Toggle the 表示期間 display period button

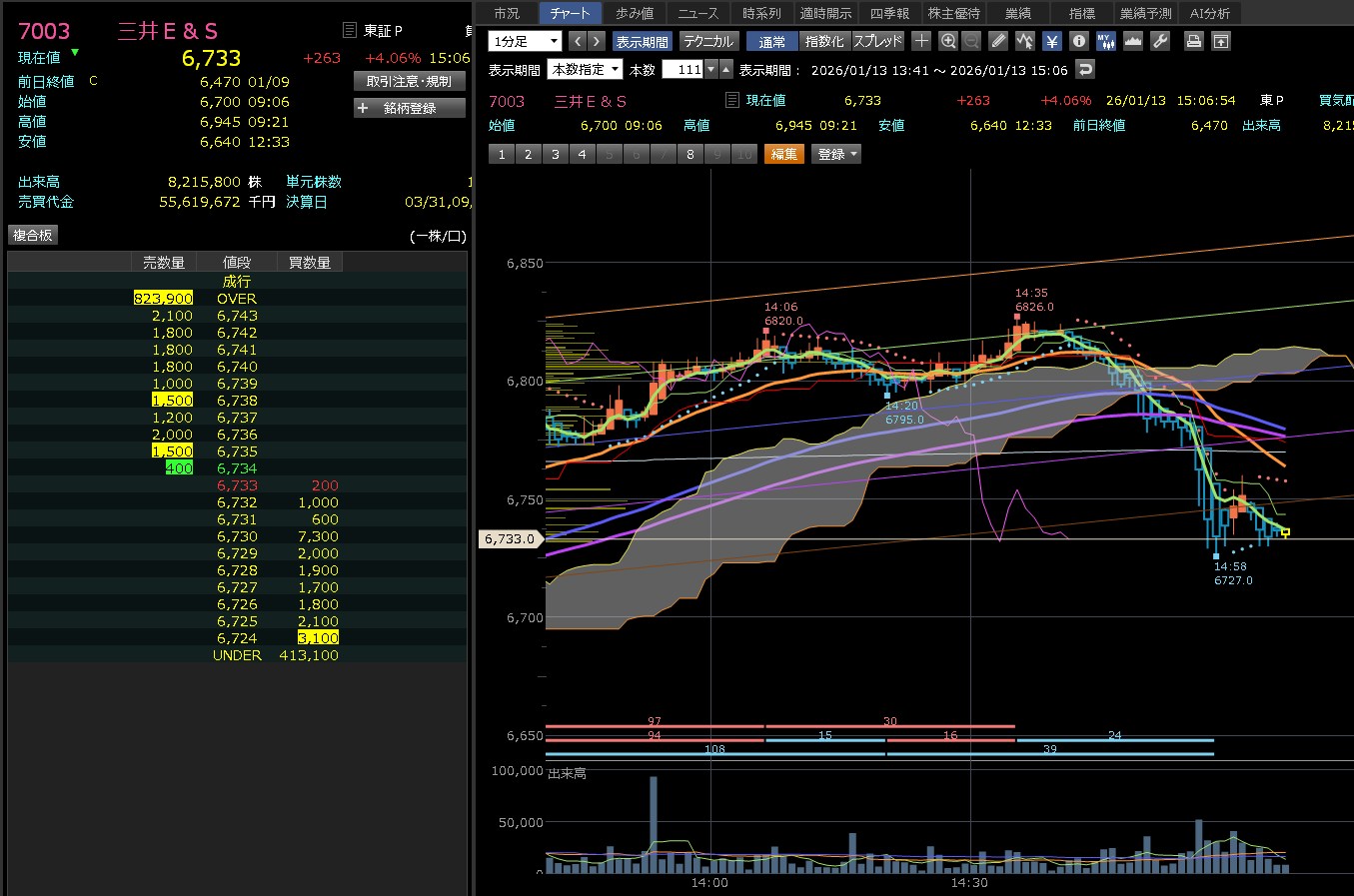pos(642,41)
